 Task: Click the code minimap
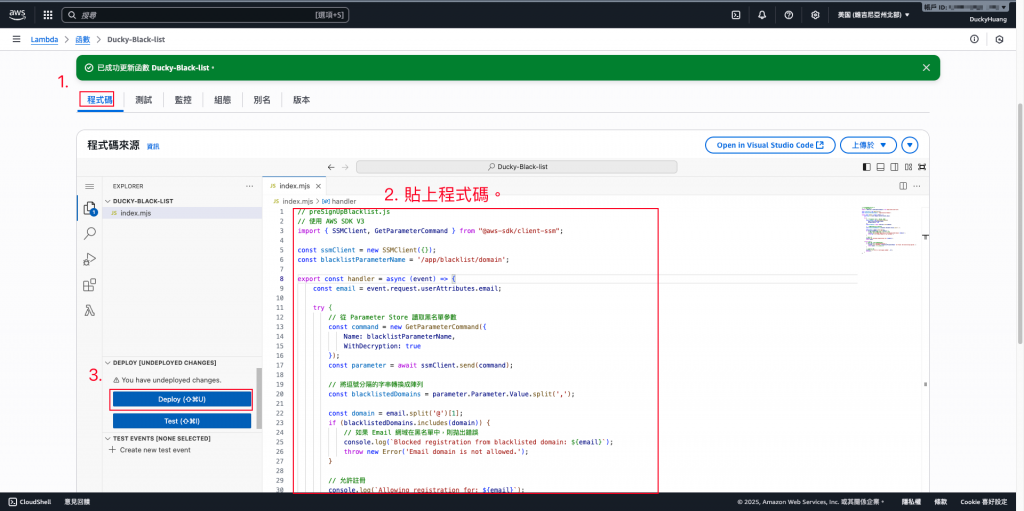(x=889, y=233)
